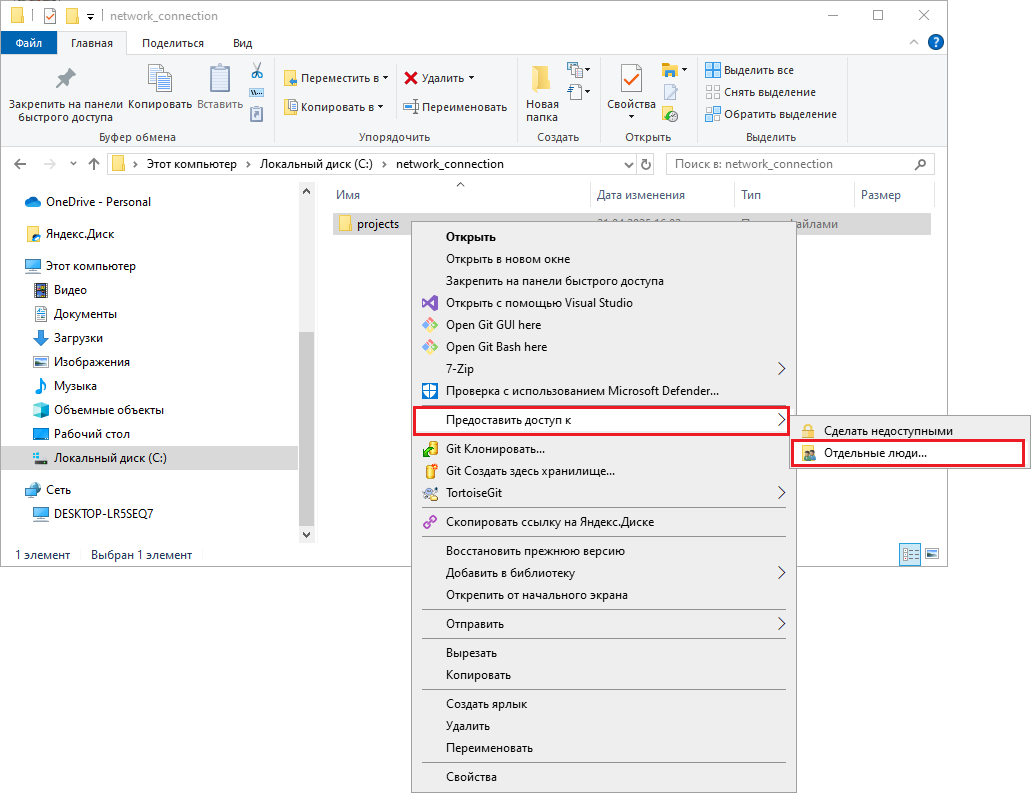Expand the 'Переместить в' dropdown

(385, 78)
